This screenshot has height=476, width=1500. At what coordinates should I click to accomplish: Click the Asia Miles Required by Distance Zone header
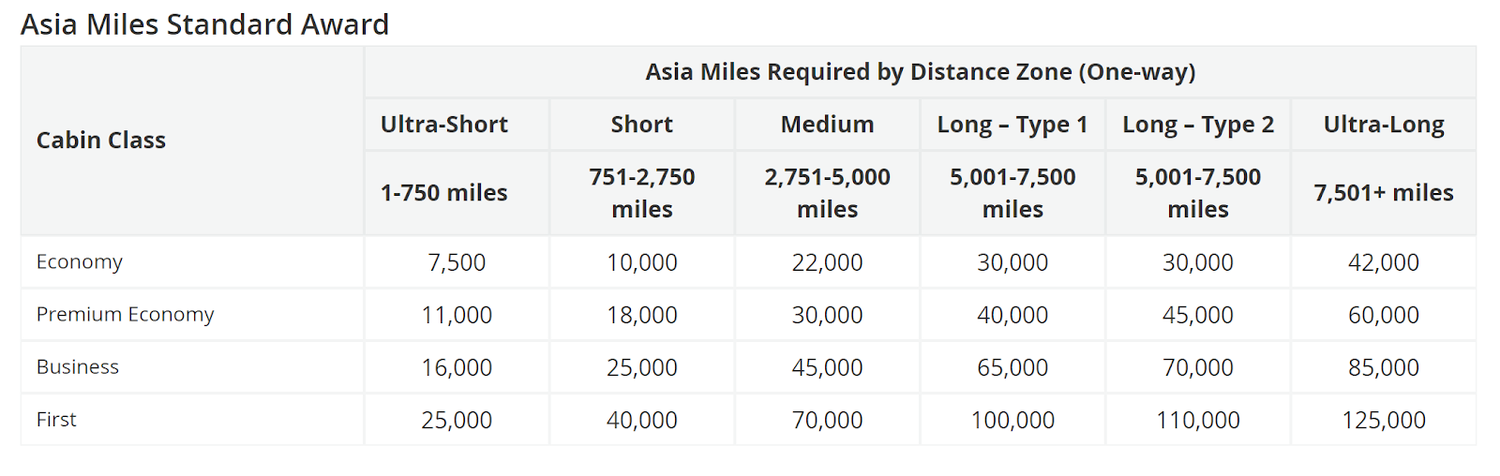[920, 72]
